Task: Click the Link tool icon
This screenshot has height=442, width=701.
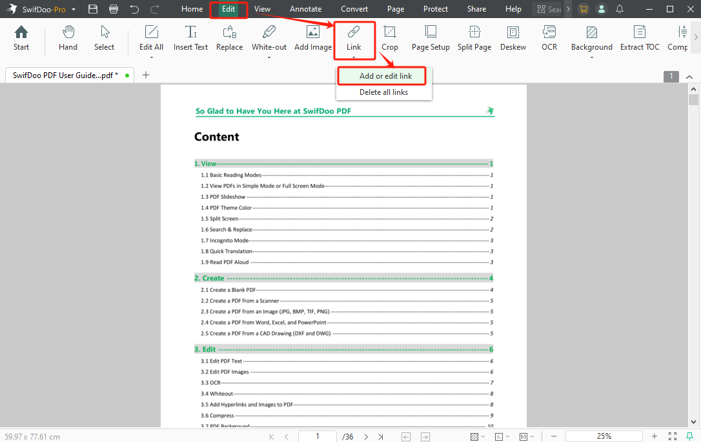Action: 354,32
